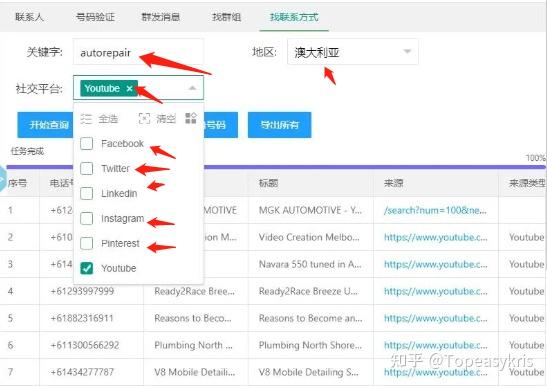Click the 标题 column header
Viewport: 547px width, 386px height.
268,183
